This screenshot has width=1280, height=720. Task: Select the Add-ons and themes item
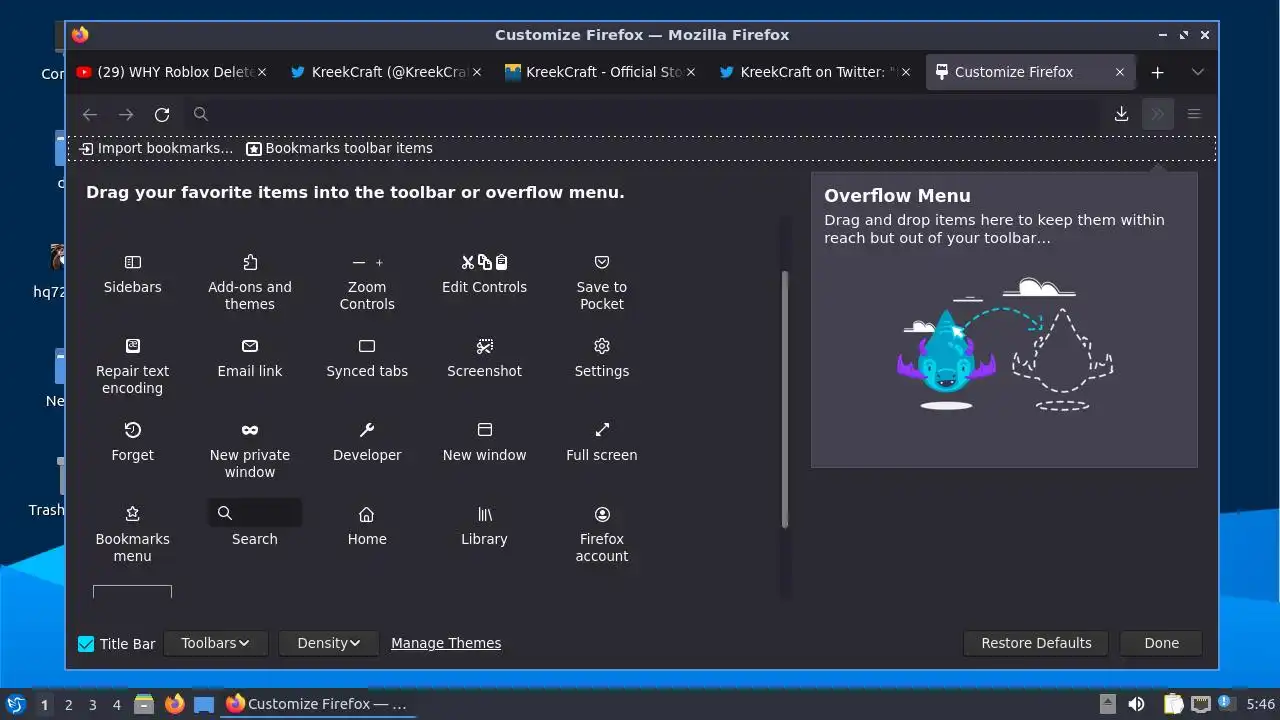point(250,282)
